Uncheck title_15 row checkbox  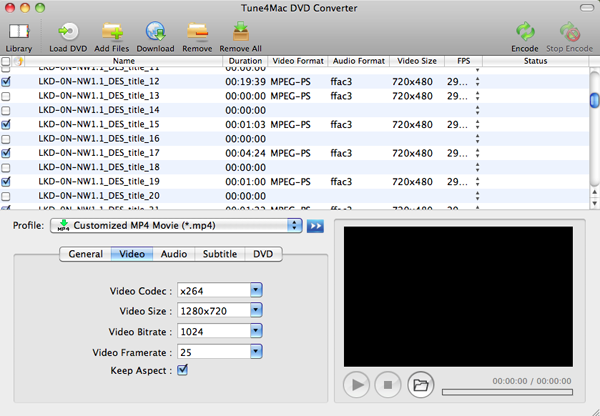(x=6, y=124)
